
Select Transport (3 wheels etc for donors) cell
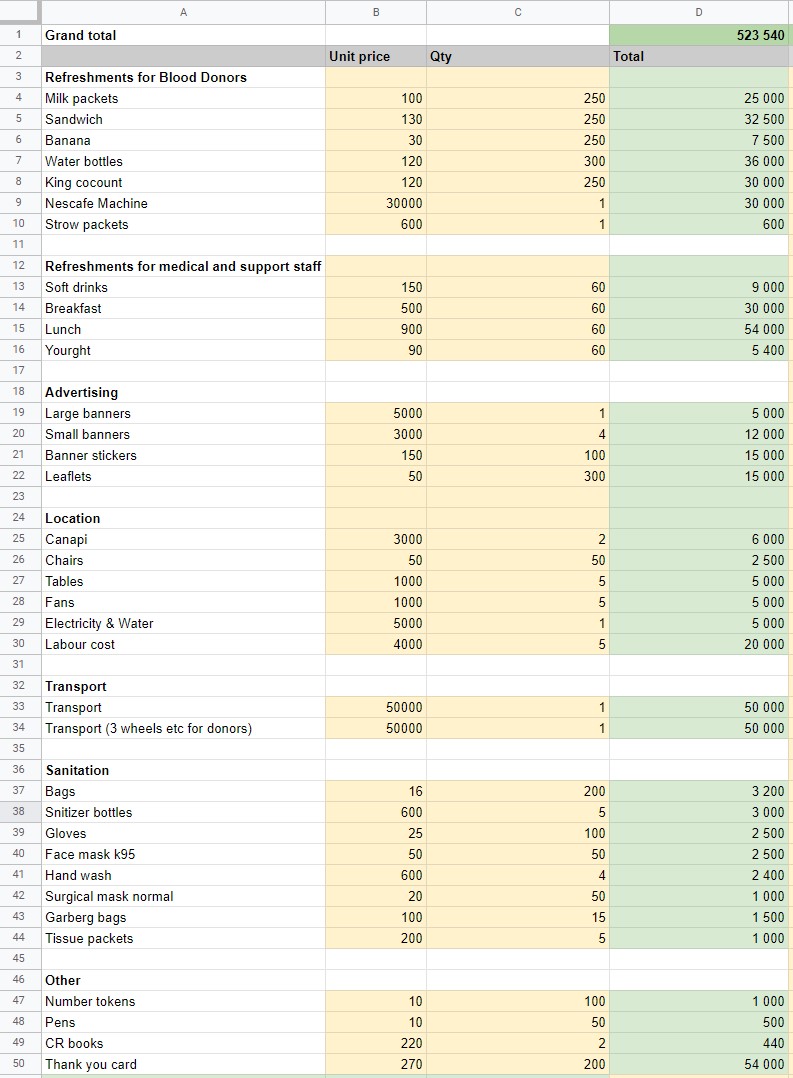183,728
